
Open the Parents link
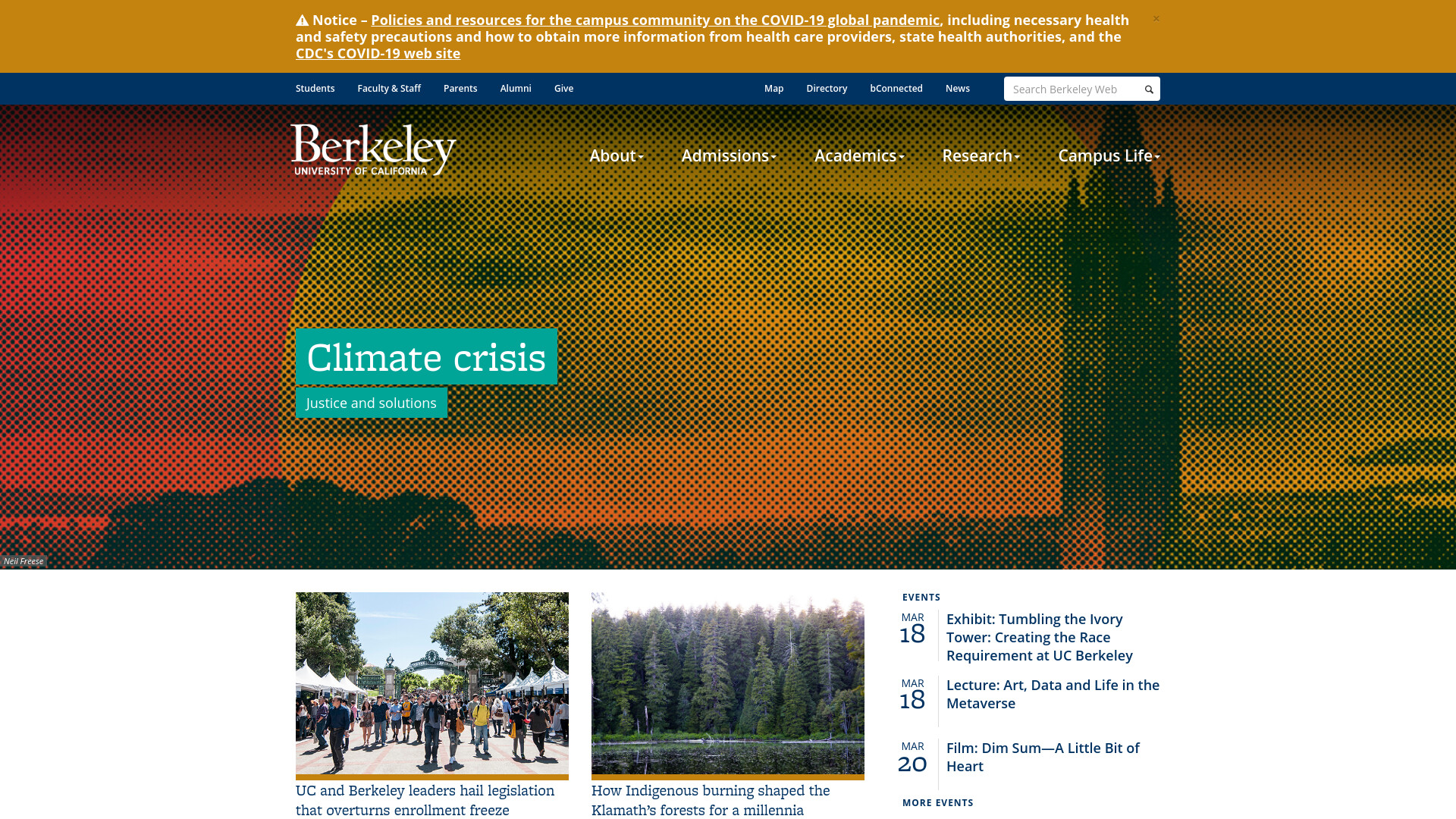(460, 89)
